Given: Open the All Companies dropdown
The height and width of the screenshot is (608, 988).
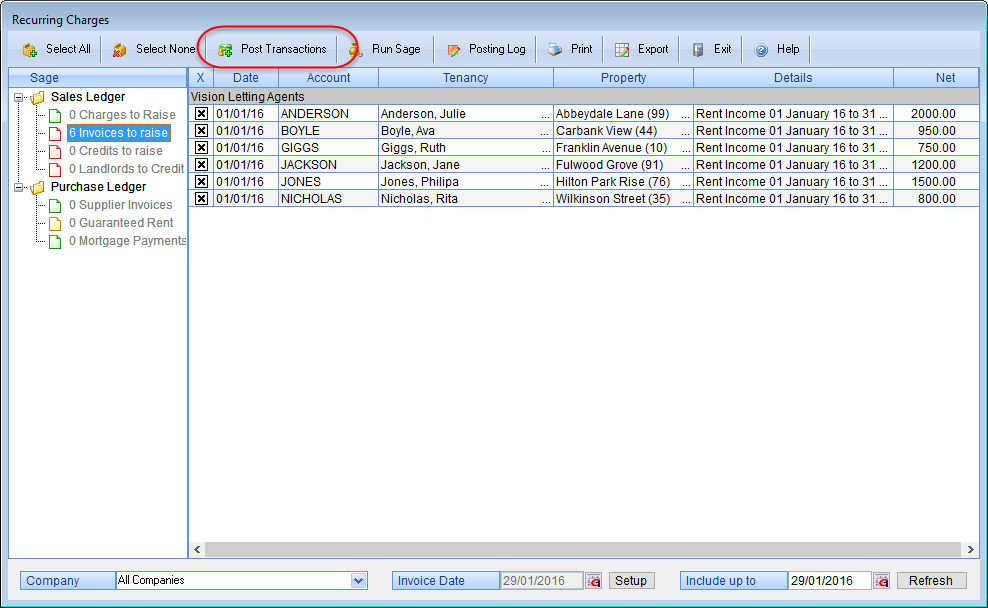Looking at the screenshot, I should pos(359,581).
